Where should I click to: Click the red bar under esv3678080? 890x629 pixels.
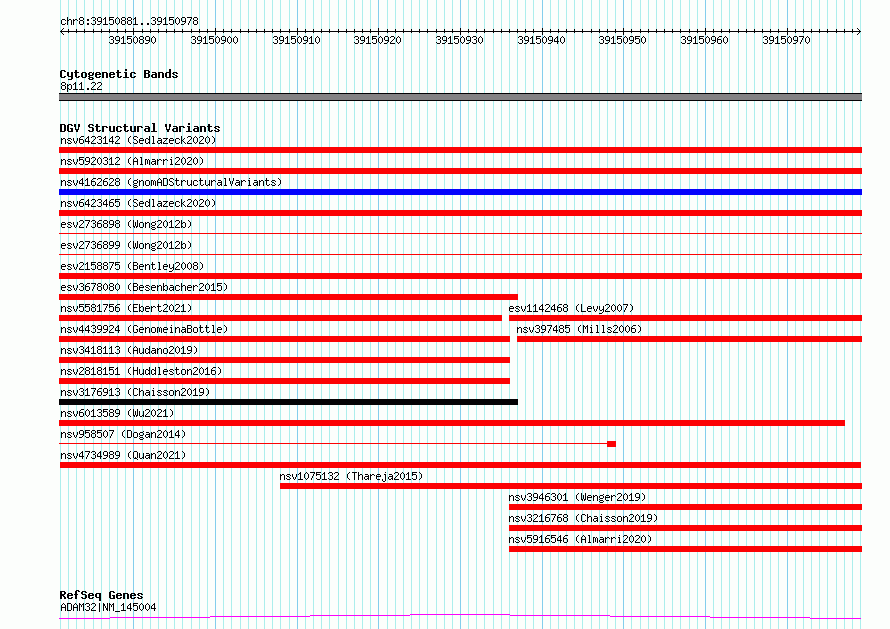(x=288, y=297)
